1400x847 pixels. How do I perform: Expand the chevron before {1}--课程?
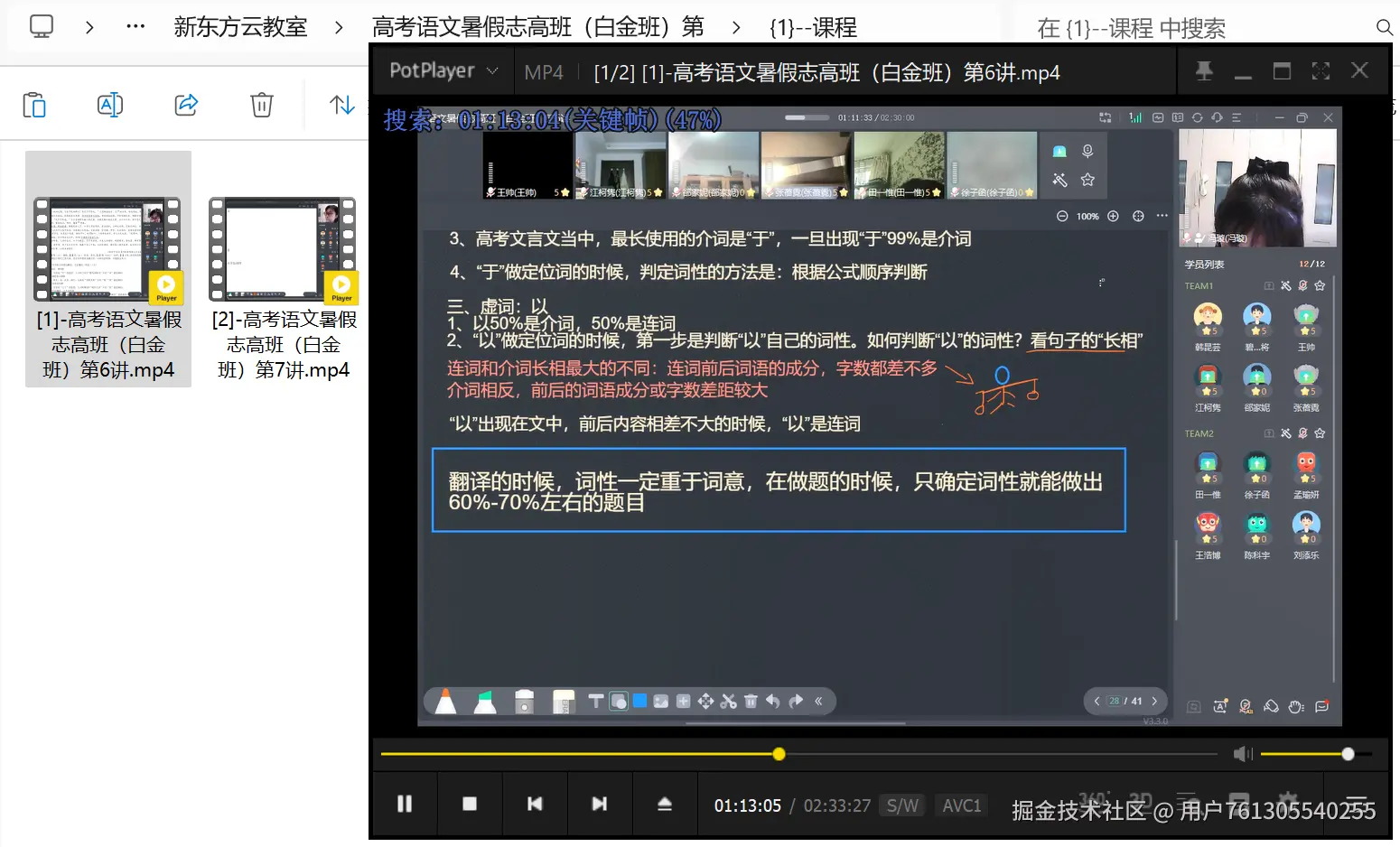click(736, 27)
